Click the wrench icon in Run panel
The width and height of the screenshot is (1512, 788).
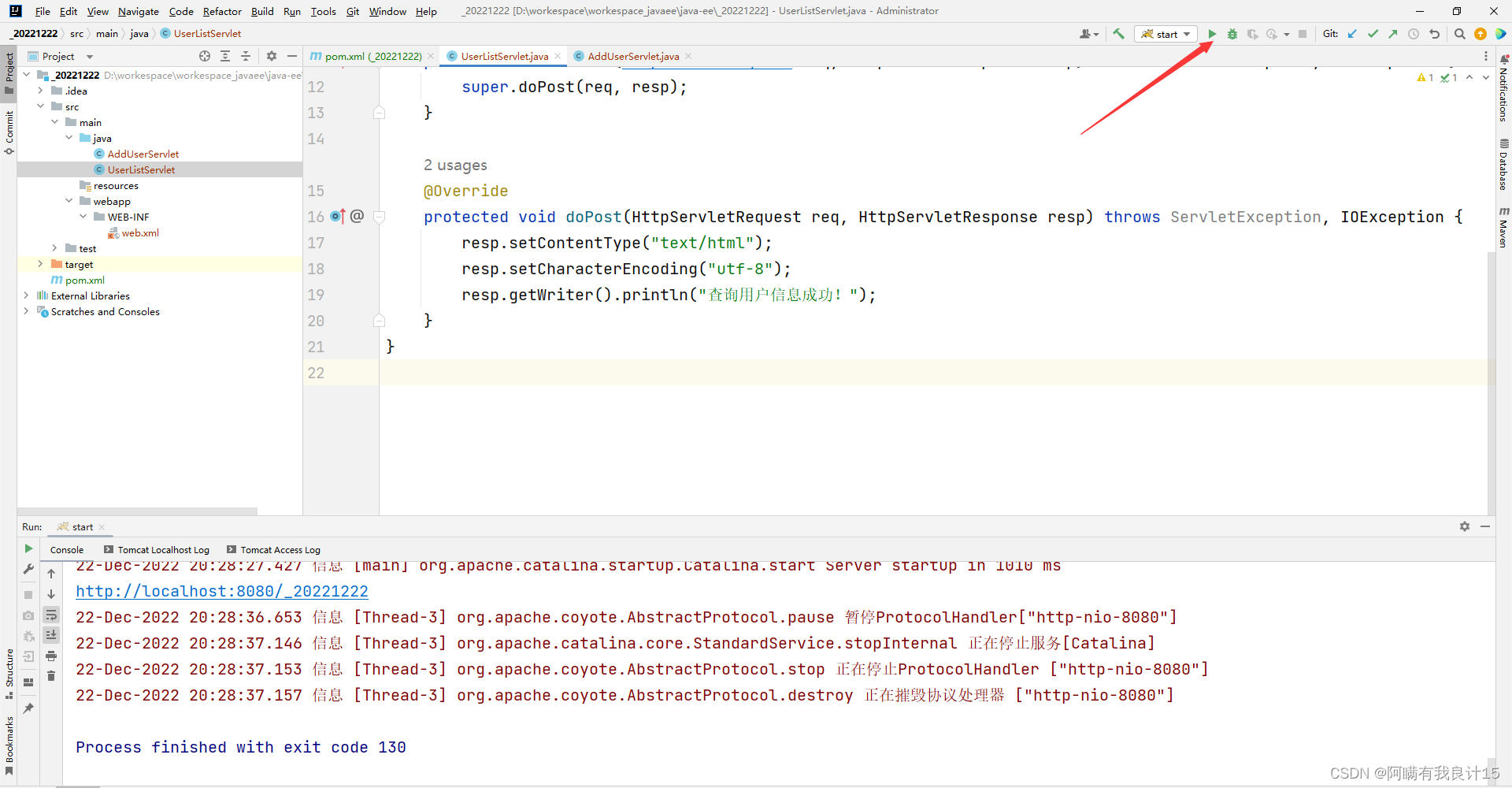(28, 569)
